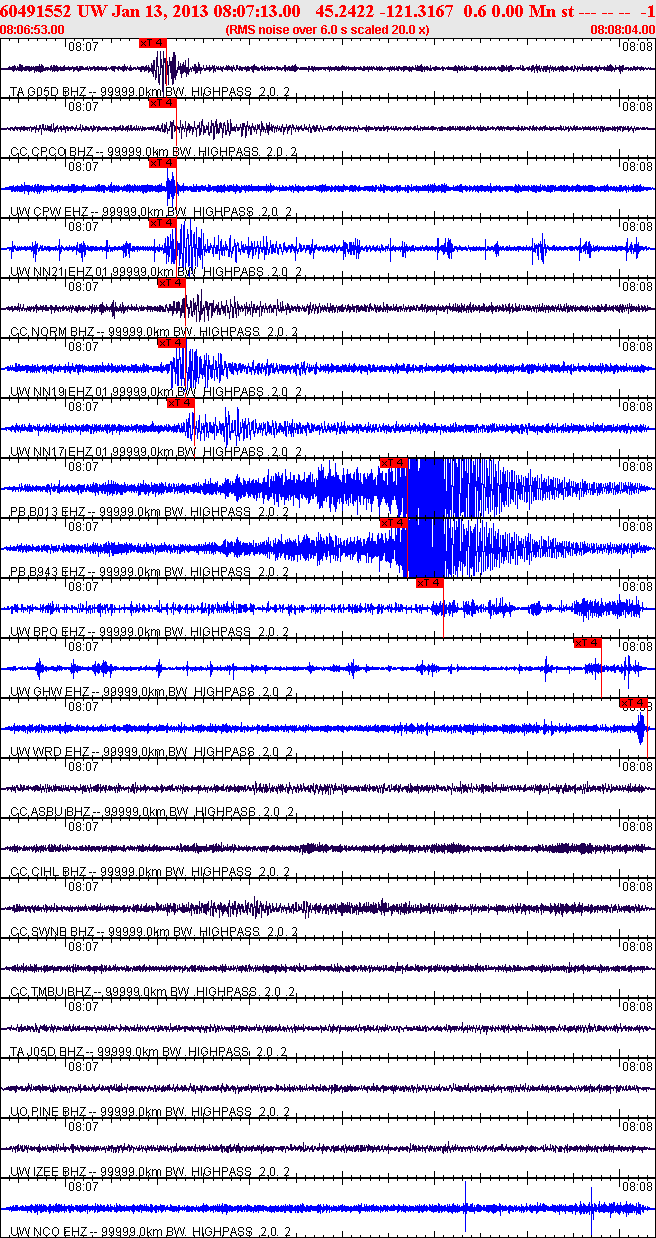Screen dimensions: 656x1238
Task: Click the end time 08:08:04.00
Action: (623, 30)
